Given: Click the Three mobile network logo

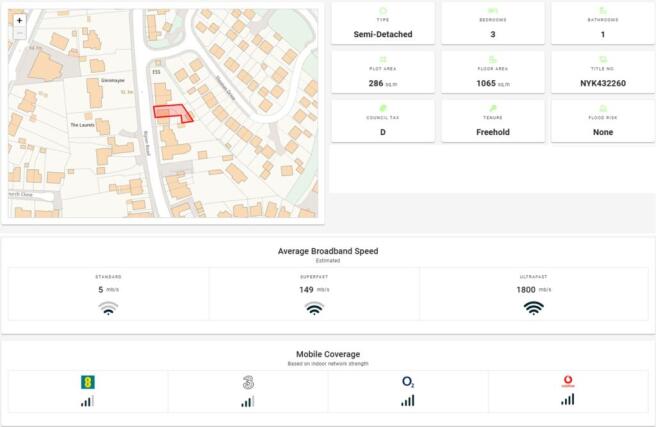Looking at the screenshot, I should 248,382.
